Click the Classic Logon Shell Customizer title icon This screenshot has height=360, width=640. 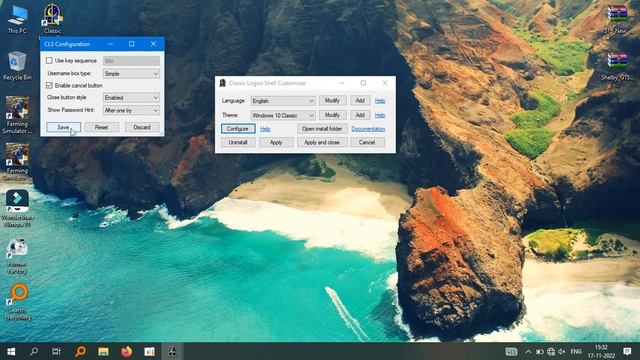point(222,83)
